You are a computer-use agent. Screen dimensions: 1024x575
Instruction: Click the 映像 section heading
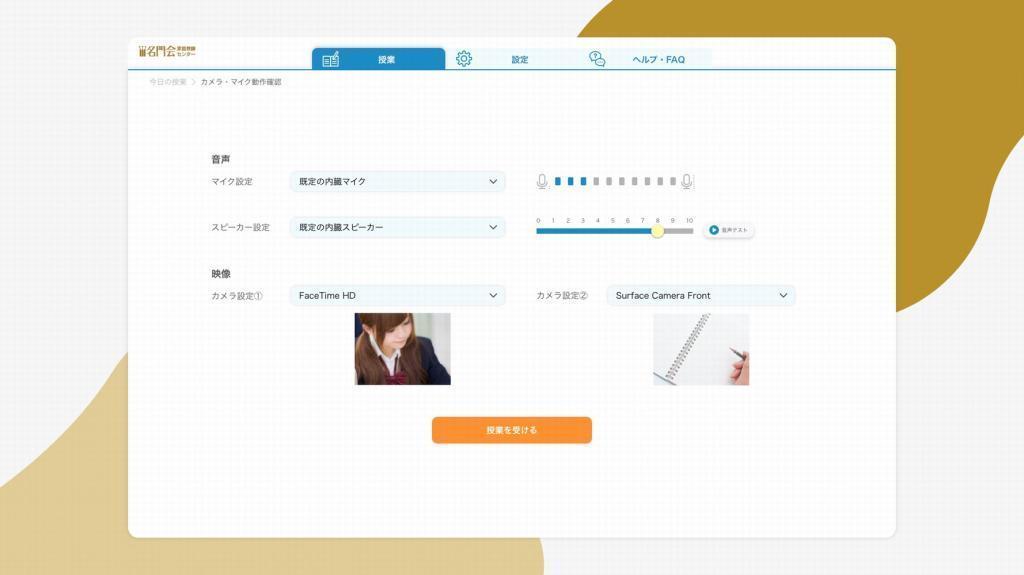tap(221, 274)
